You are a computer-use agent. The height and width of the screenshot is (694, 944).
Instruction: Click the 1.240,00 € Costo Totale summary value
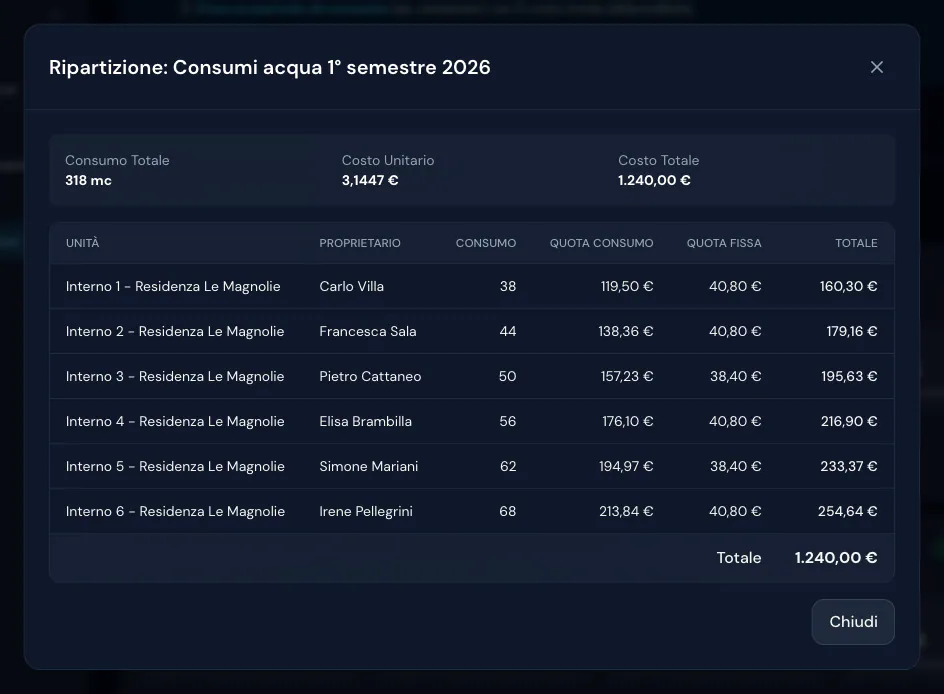[654, 181]
